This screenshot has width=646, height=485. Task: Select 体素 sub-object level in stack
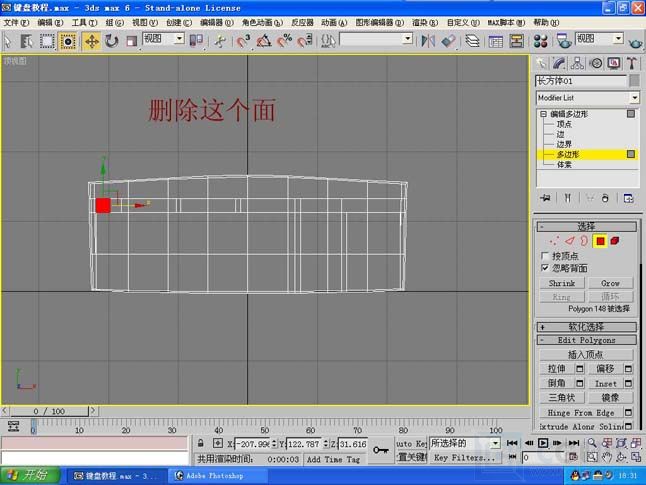[x=564, y=164]
